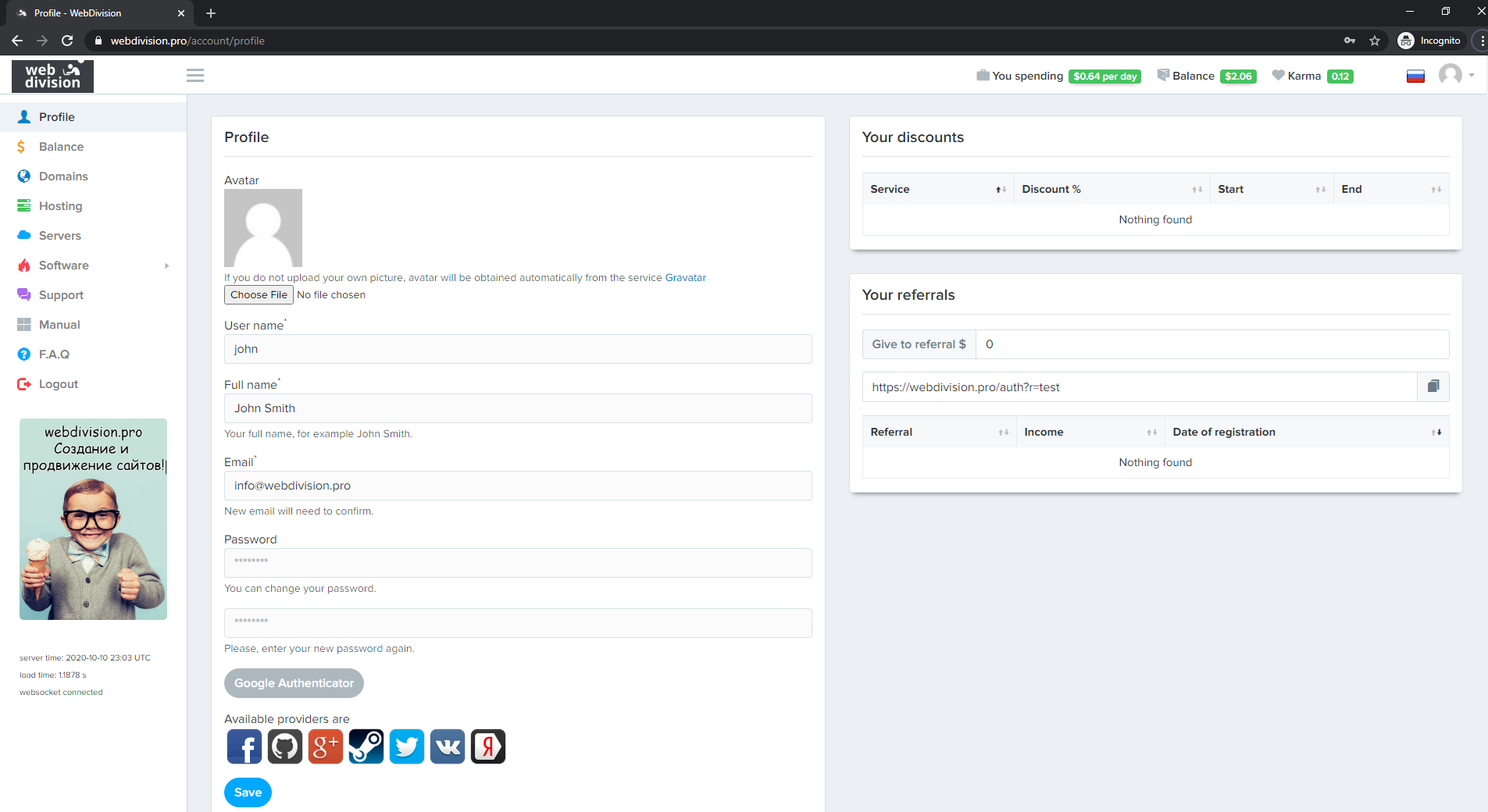Image resolution: width=1488 pixels, height=812 pixels.
Task: Switch language using Russian flag icon
Action: pos(1415,76)
